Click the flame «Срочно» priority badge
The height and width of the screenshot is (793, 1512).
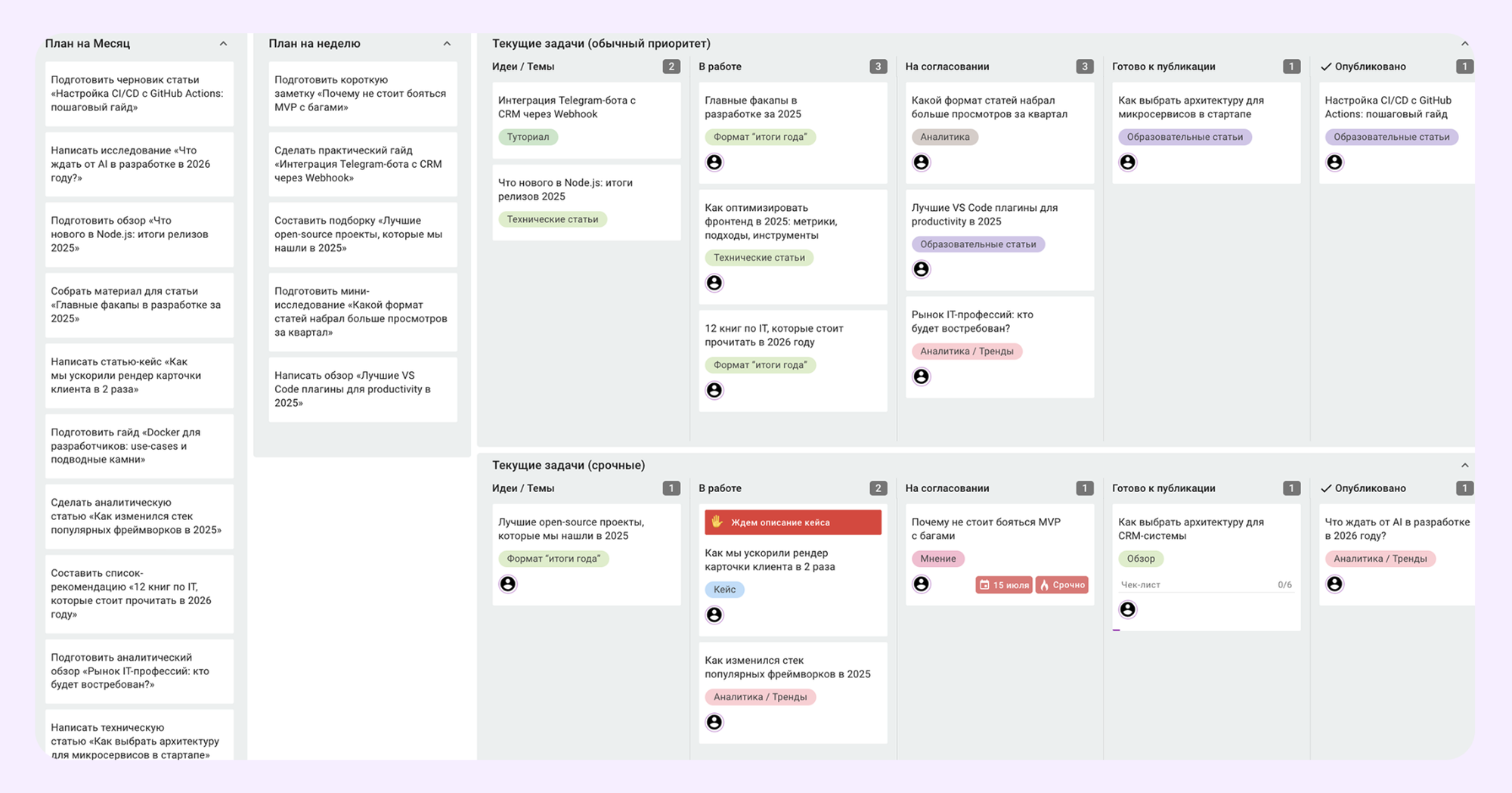[1061, 585]
